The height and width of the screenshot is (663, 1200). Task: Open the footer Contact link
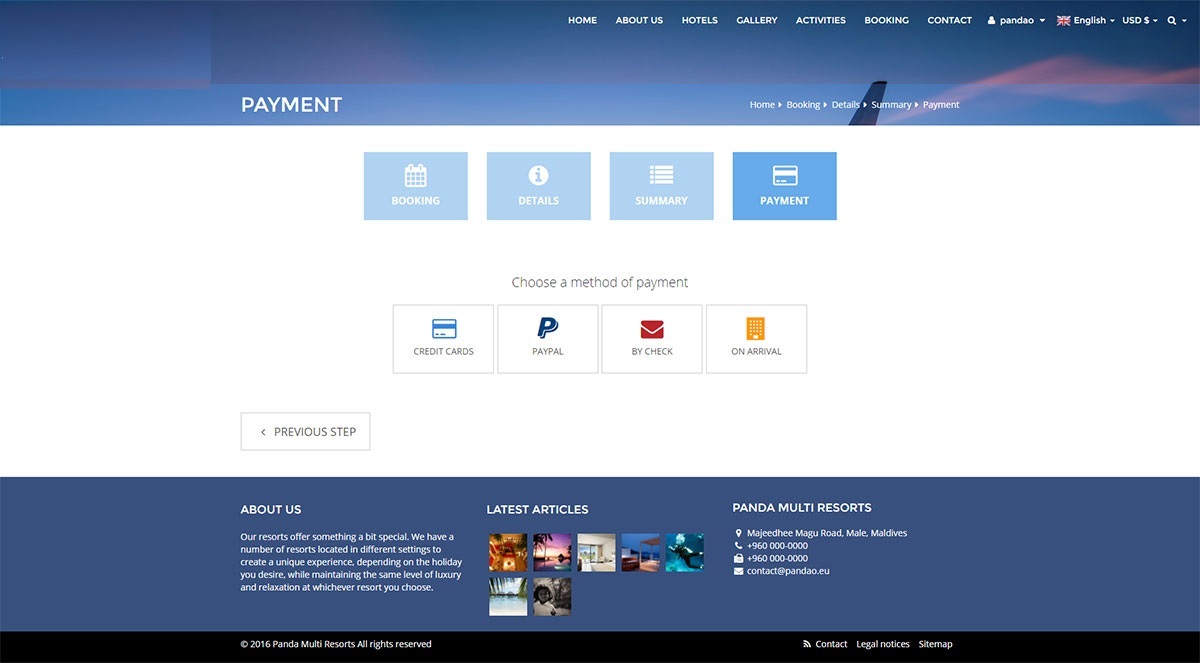coord(832,644)
